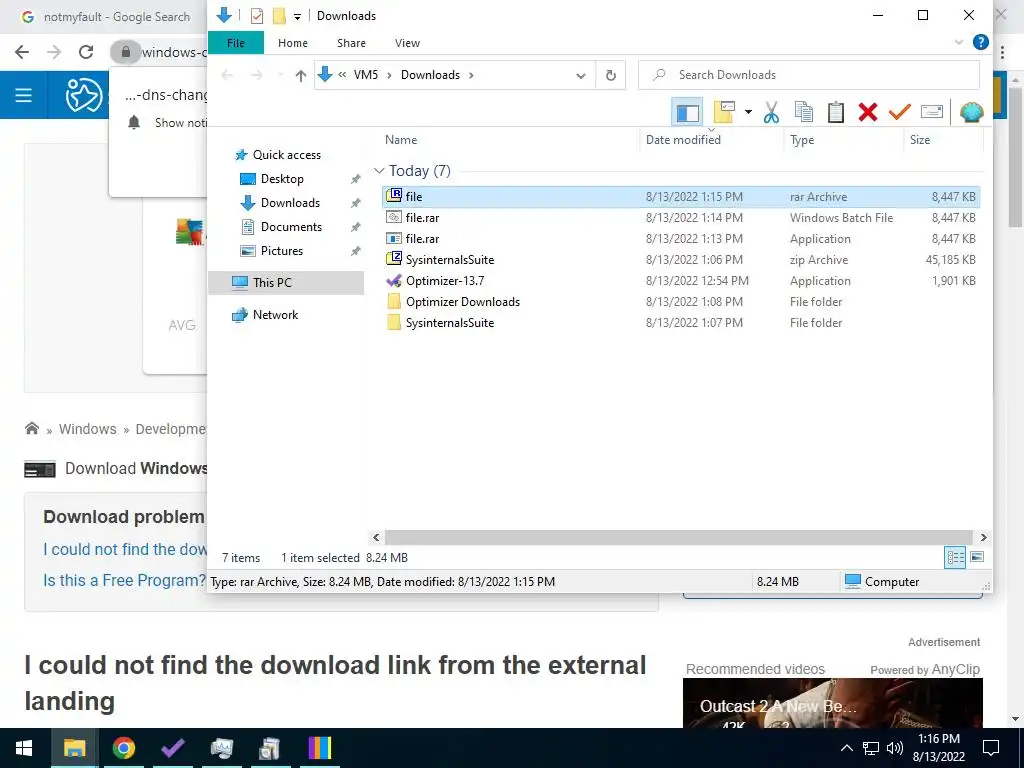1024x768 pixels.
Task: Select the SysinternalsSuite zip Archive
Action: pyautogui.click(x=680, y=259)
